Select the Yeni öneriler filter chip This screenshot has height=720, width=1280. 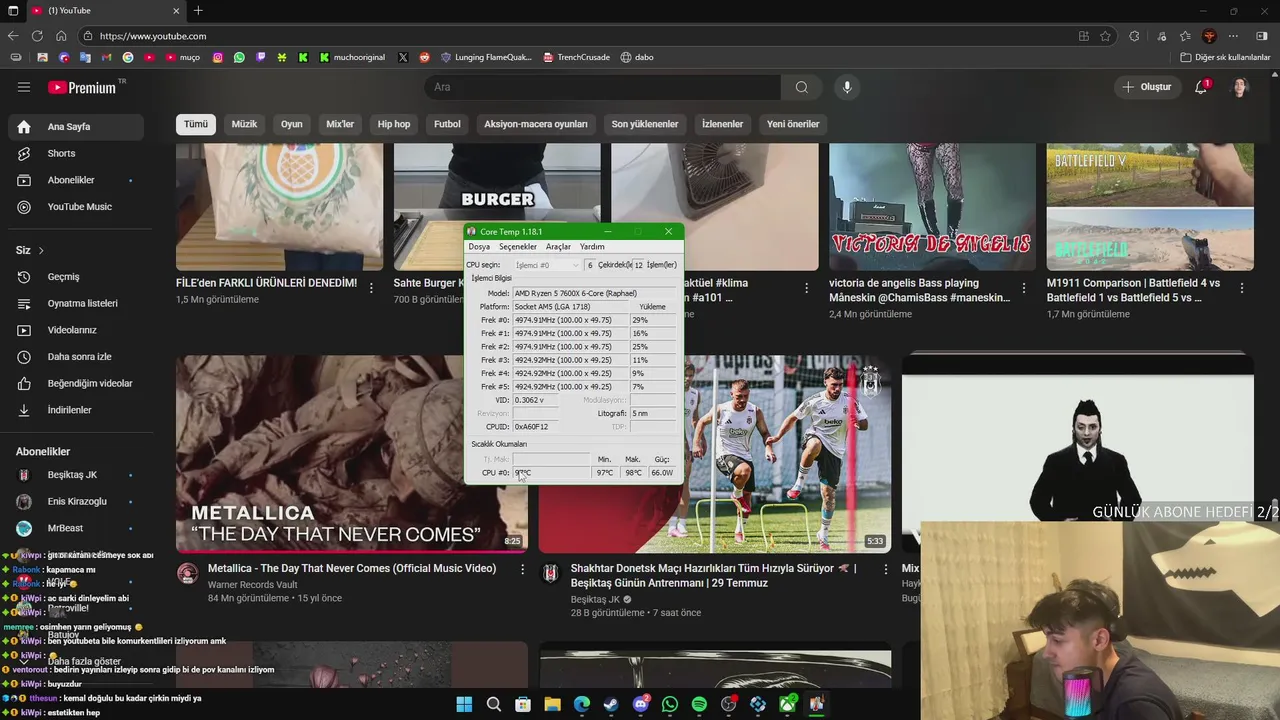click(793, 124)
